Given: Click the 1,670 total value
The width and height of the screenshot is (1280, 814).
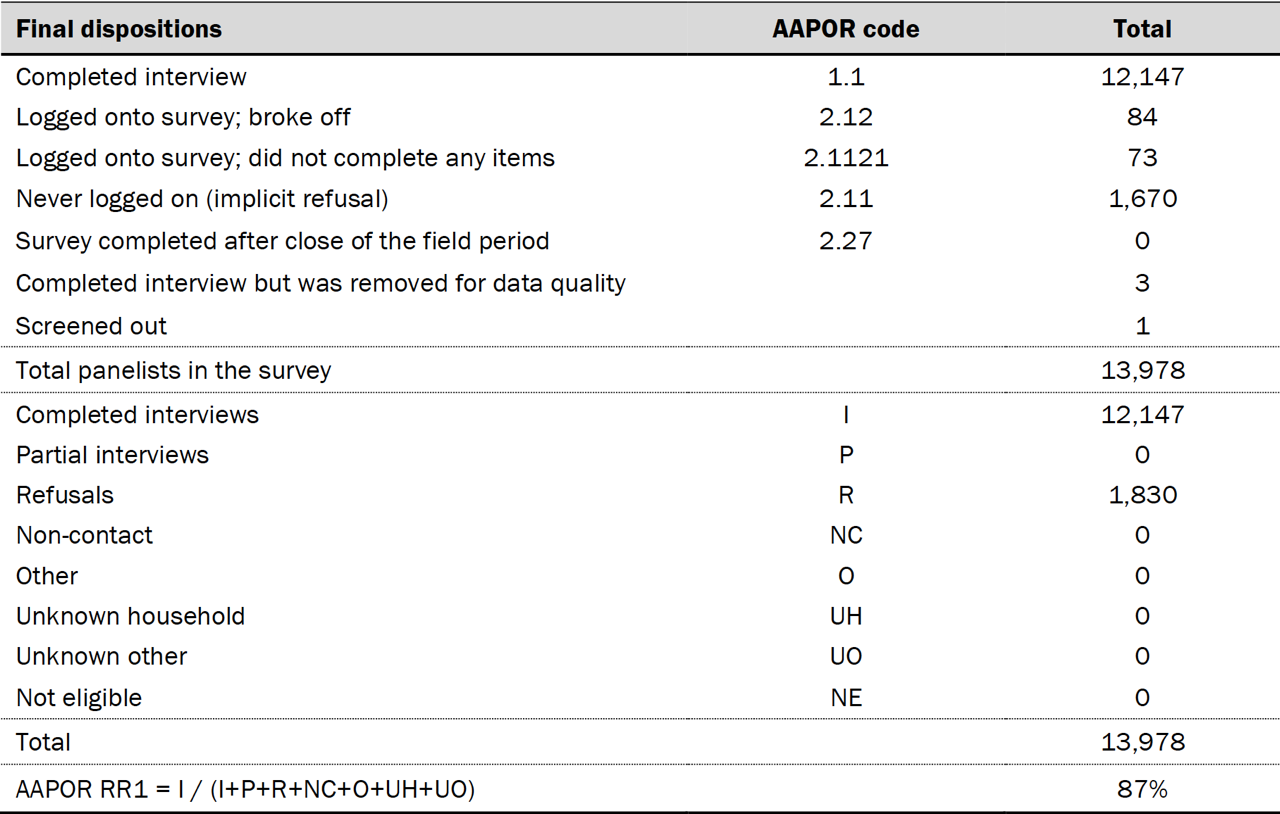Looking at the screenshot, I should 1142,199.
